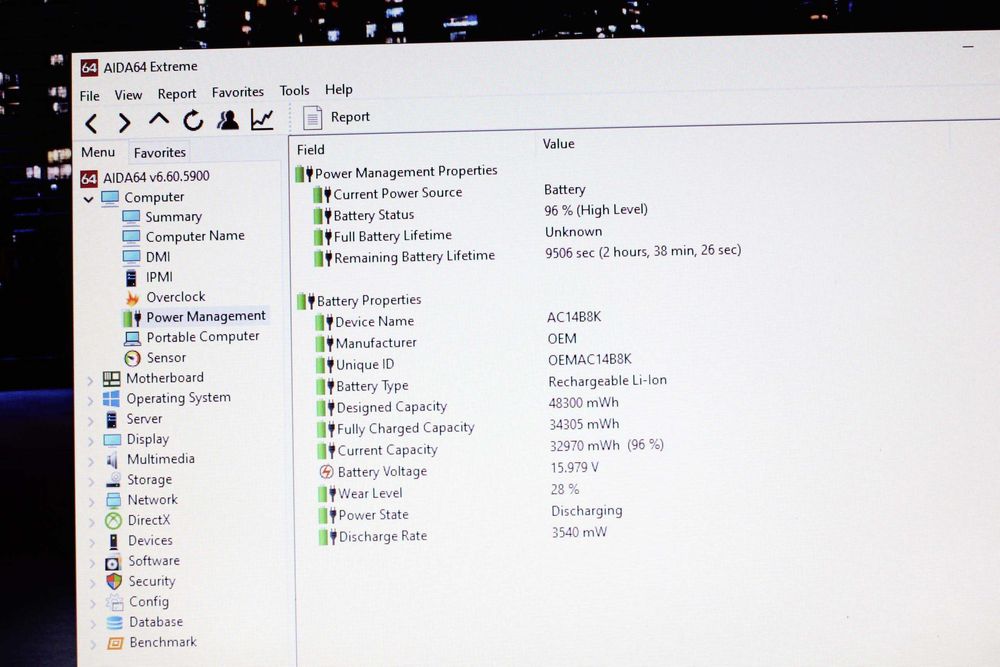Click the DirectX Xbox icon
Viewport: 1000px width, 667px height.
click(x=113, y=521)
